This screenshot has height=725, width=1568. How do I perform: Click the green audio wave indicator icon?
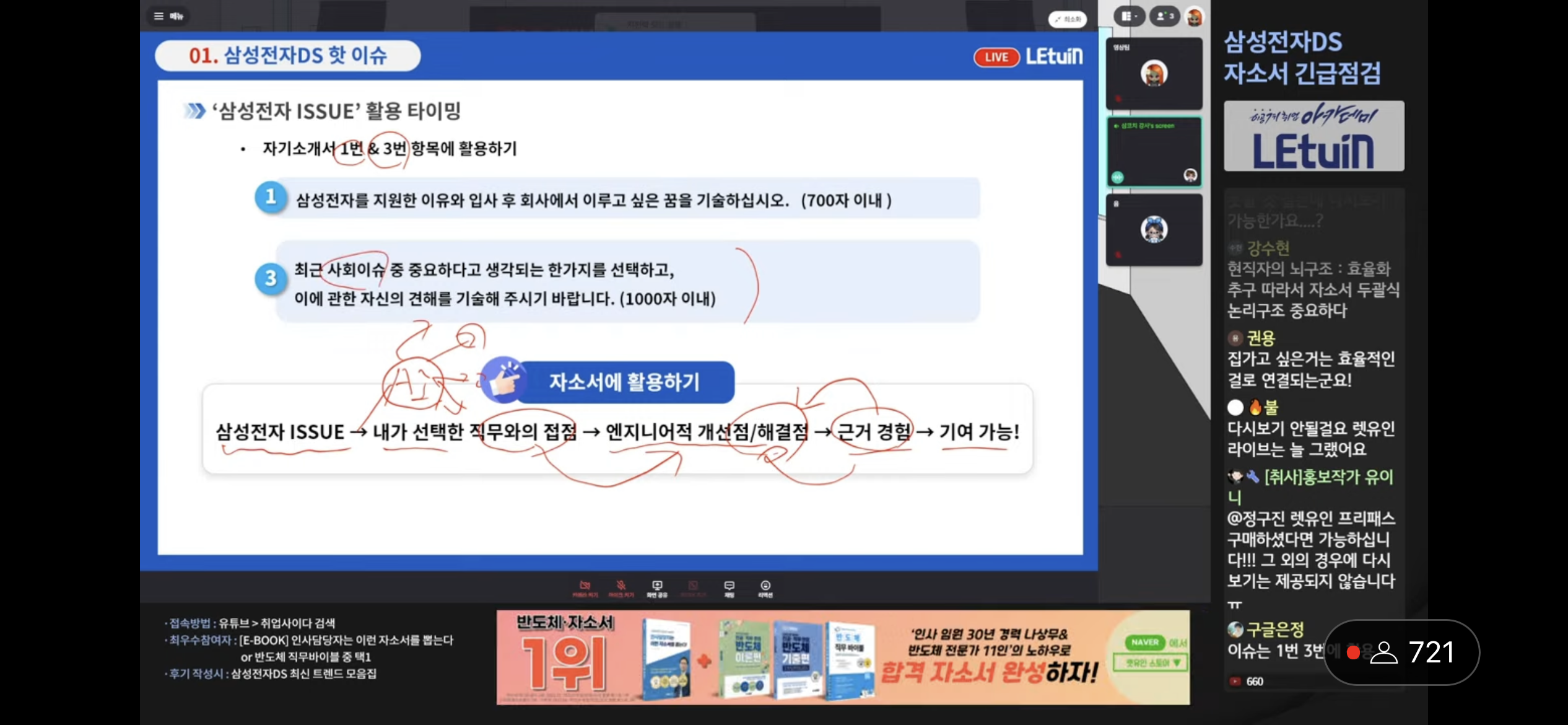pyautogui.click(x=1117, y=177)
